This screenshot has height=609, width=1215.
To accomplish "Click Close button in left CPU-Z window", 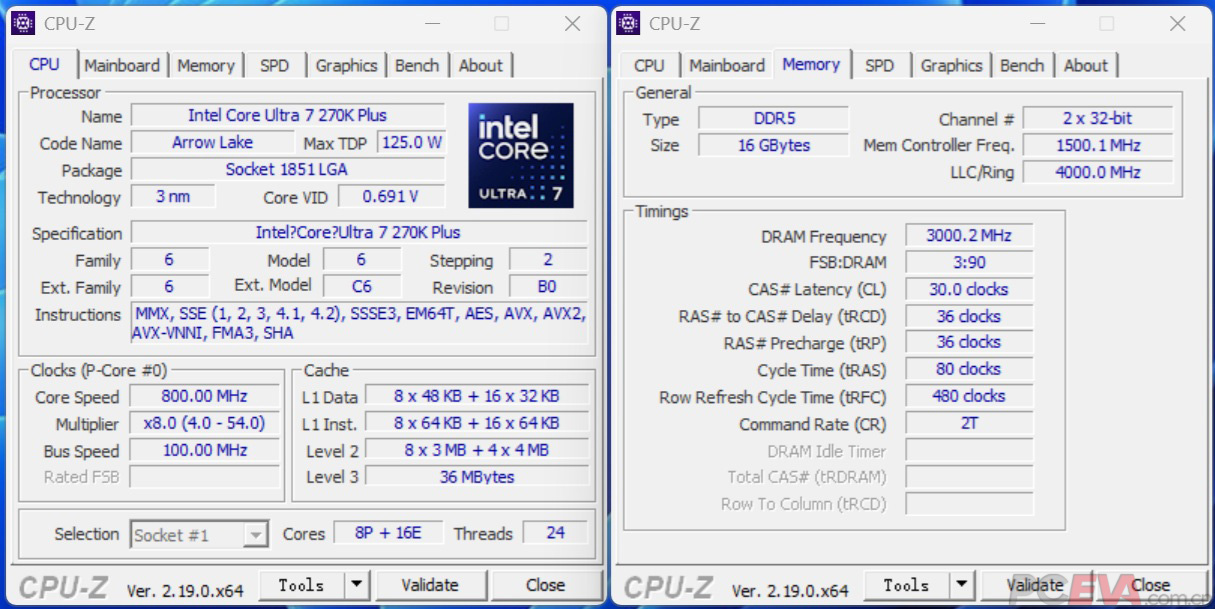I will 545,585.
